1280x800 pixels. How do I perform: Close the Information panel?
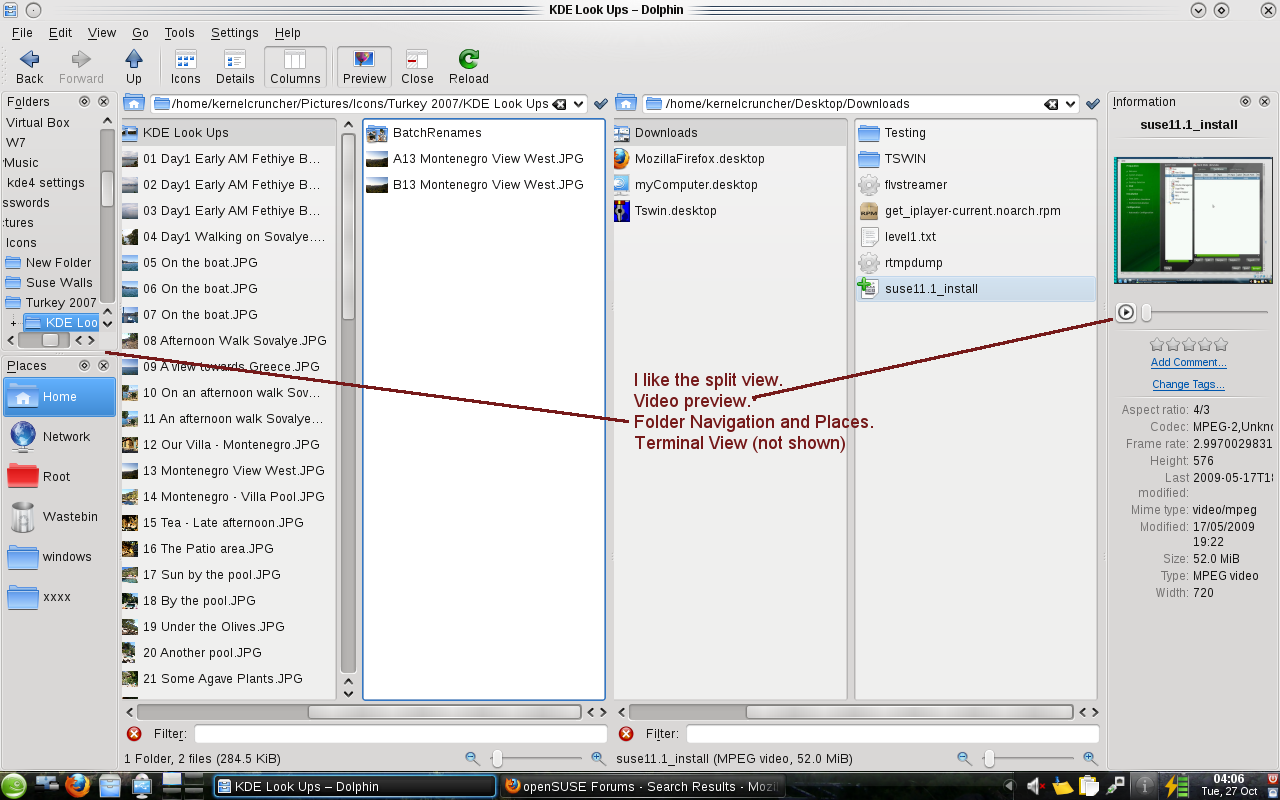(1265, 101)
